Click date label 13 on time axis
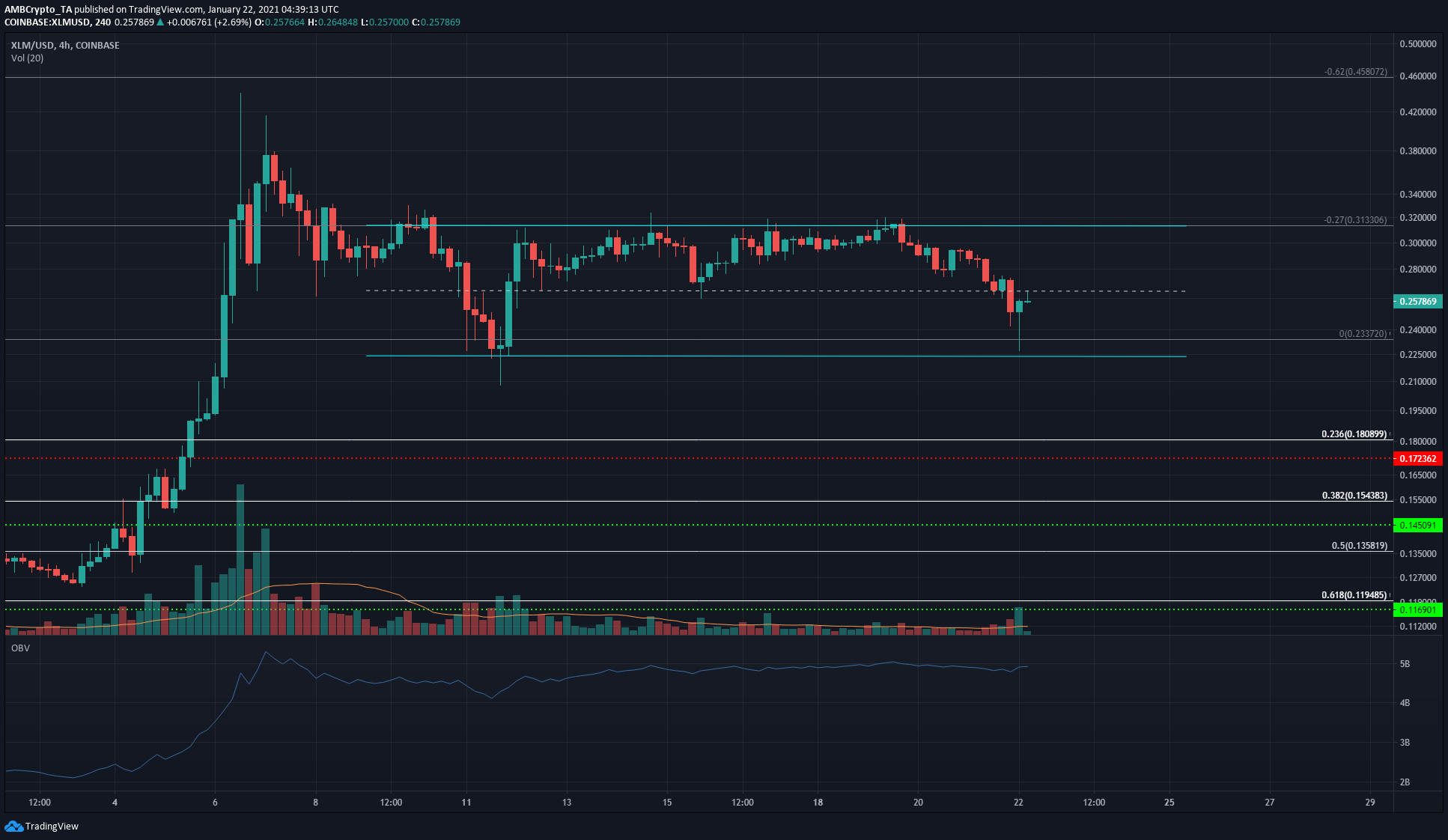Image resolution: width=1448 pixels, height=840 pixels. 567,803
